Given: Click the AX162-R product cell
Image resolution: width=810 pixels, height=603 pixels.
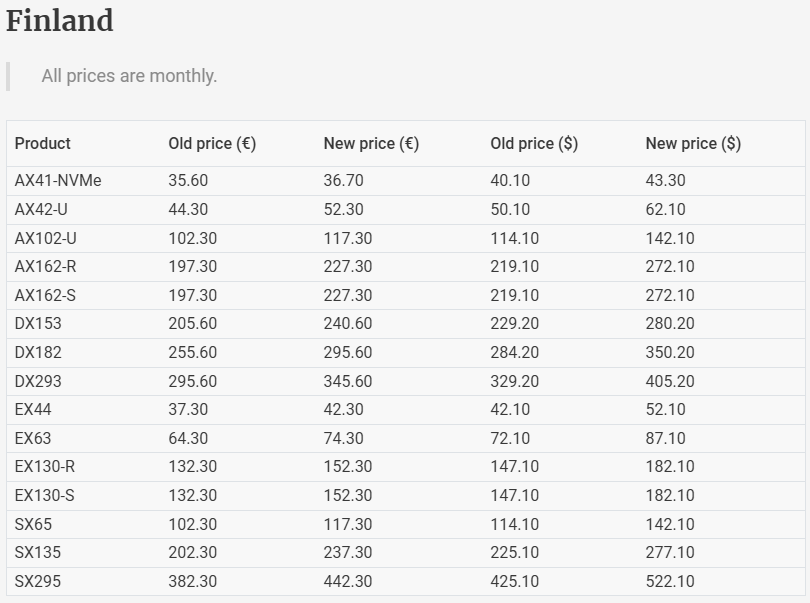Looking at the screenshot, I should coord(46,267).
